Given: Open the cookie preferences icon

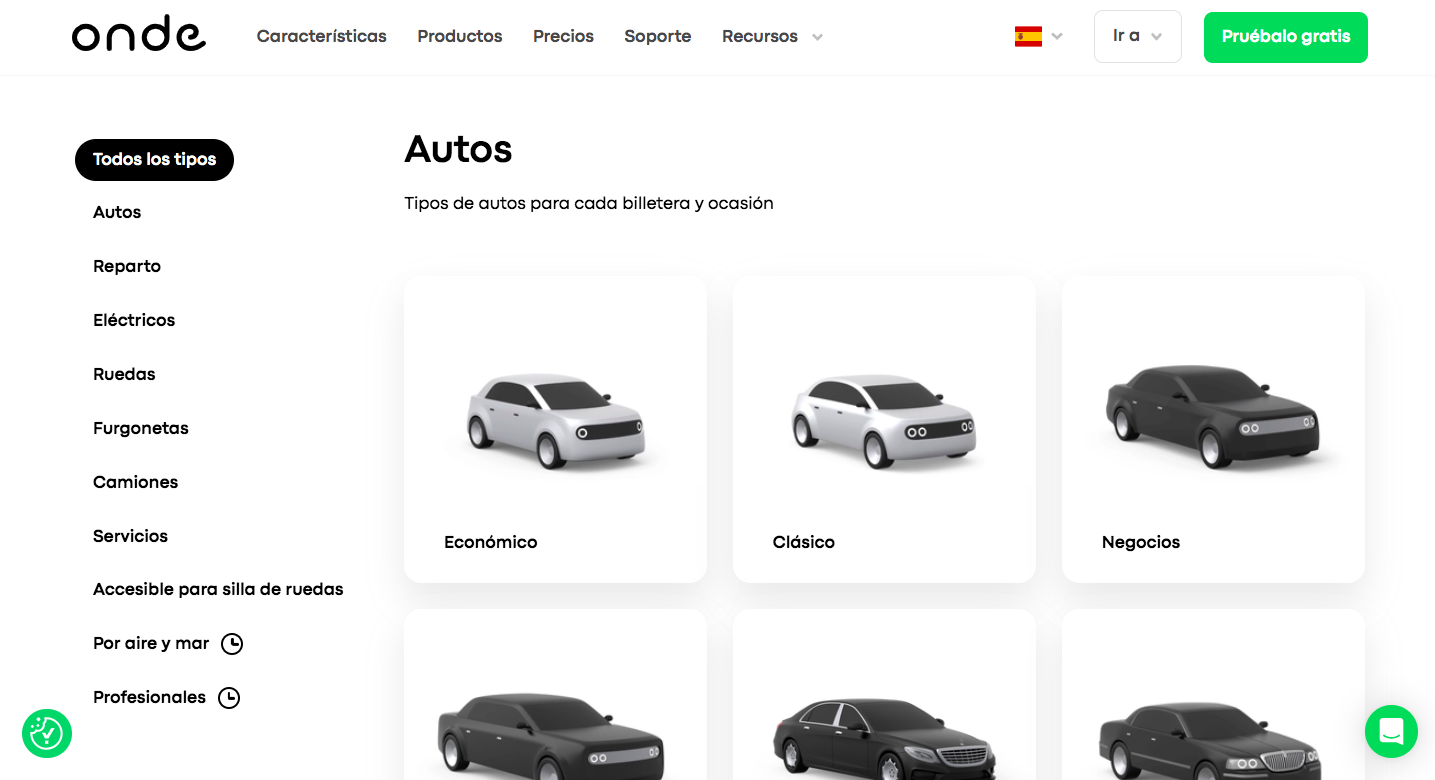Looking at the screenshot, I should pyautogui.click(x=47, y=734).
